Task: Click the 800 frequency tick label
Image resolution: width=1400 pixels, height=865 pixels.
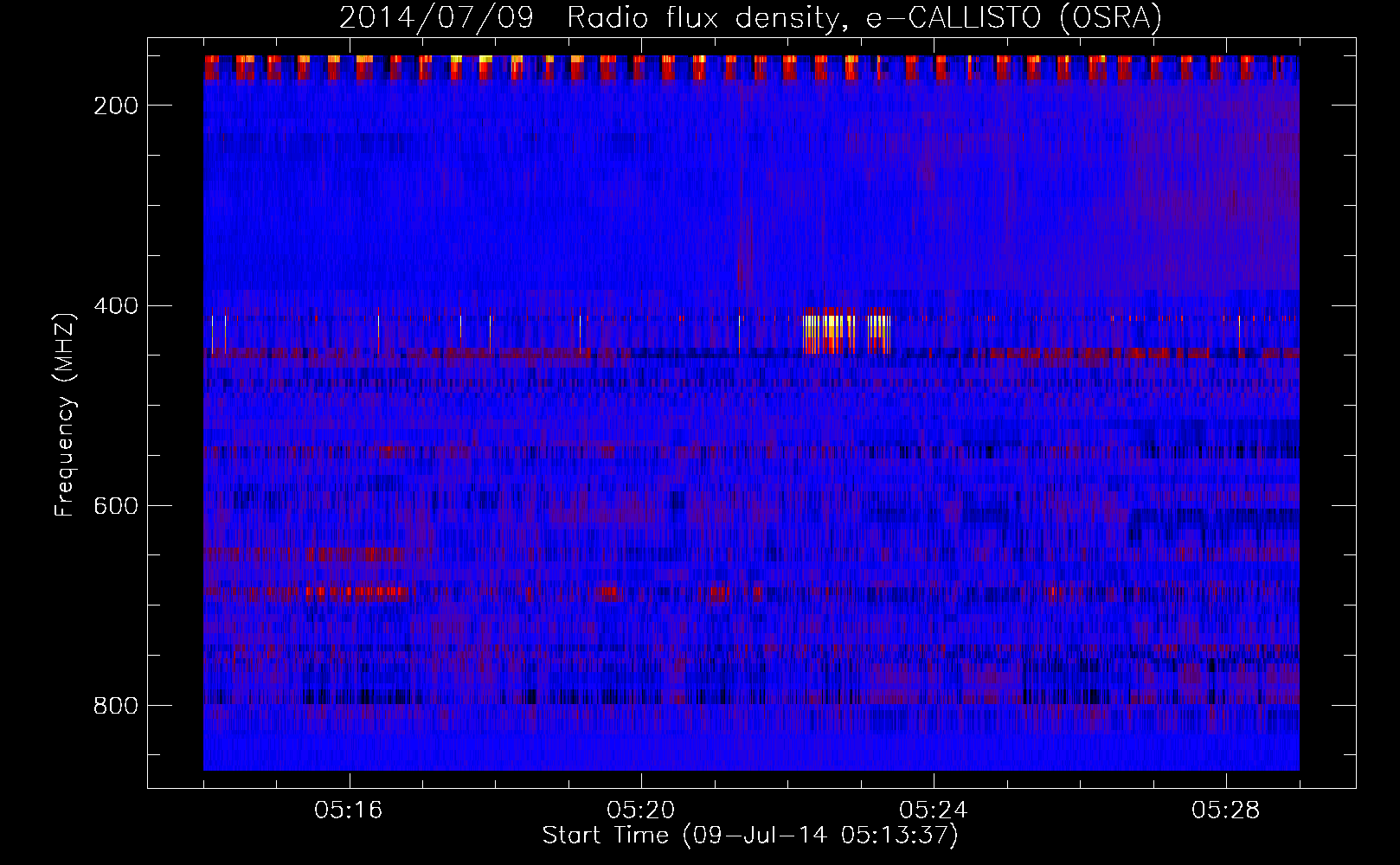Action: (116, 706)
